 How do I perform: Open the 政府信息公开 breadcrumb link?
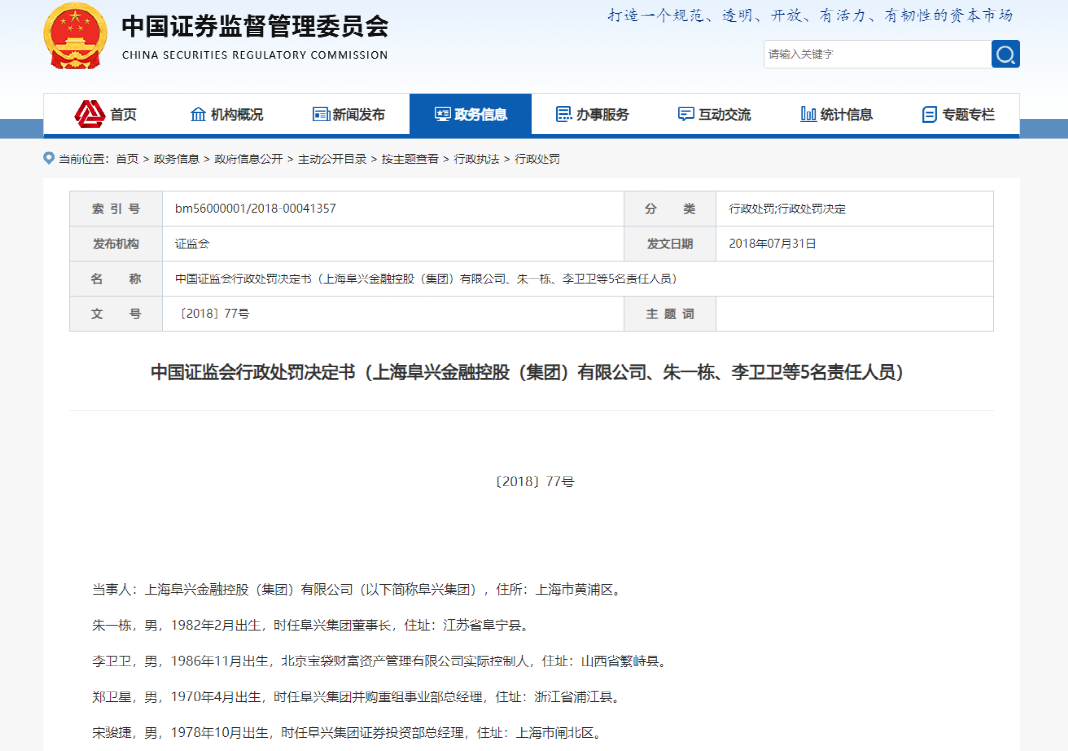point(247,158)
